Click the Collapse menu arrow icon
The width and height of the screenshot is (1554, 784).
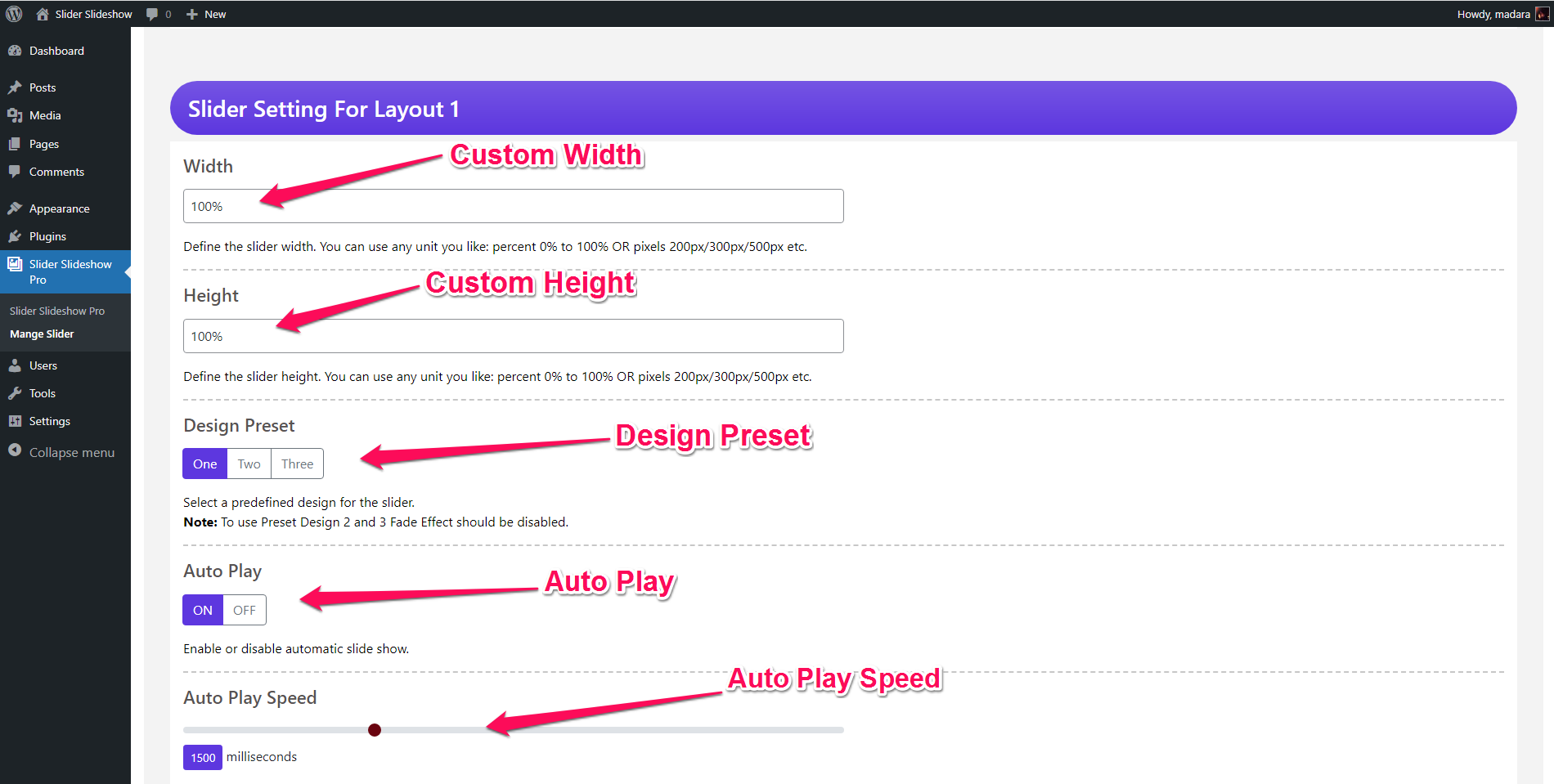pos(15,450)
